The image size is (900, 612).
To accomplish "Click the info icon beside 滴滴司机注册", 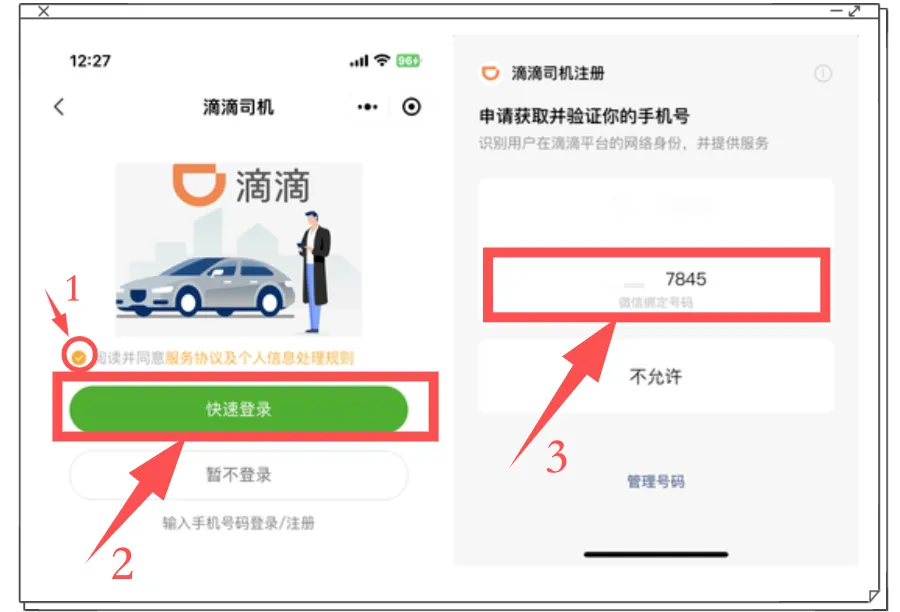I will coord(823,73).
